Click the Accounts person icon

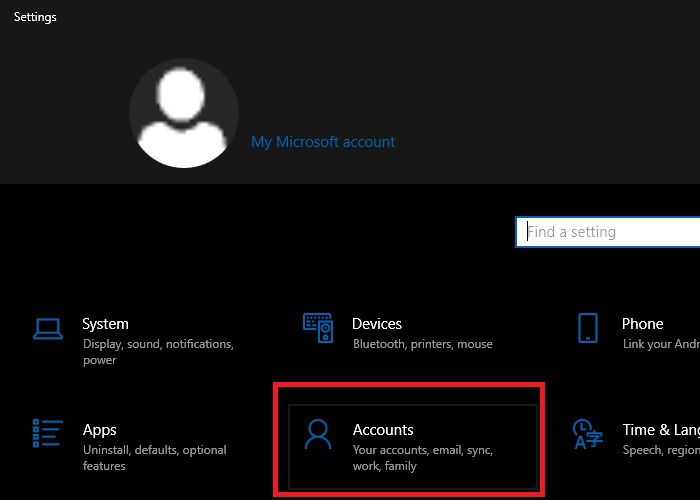(x=318, y=434)
